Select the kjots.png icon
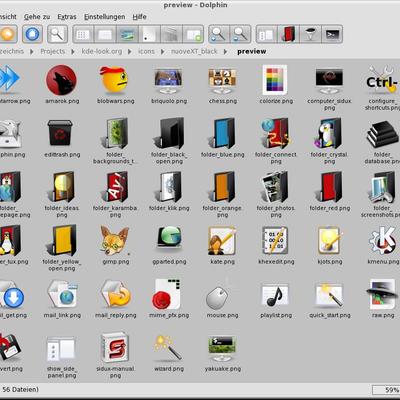400x400 pixels. (x=329, y=241)
